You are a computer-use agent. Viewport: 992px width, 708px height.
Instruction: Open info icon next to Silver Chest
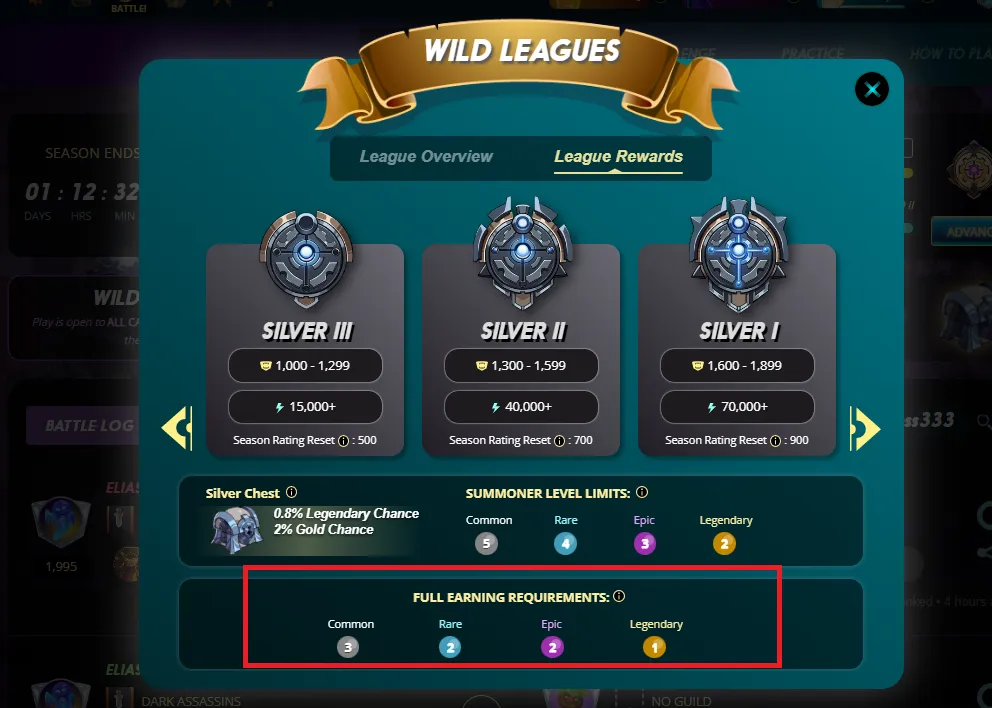(291, 492)
